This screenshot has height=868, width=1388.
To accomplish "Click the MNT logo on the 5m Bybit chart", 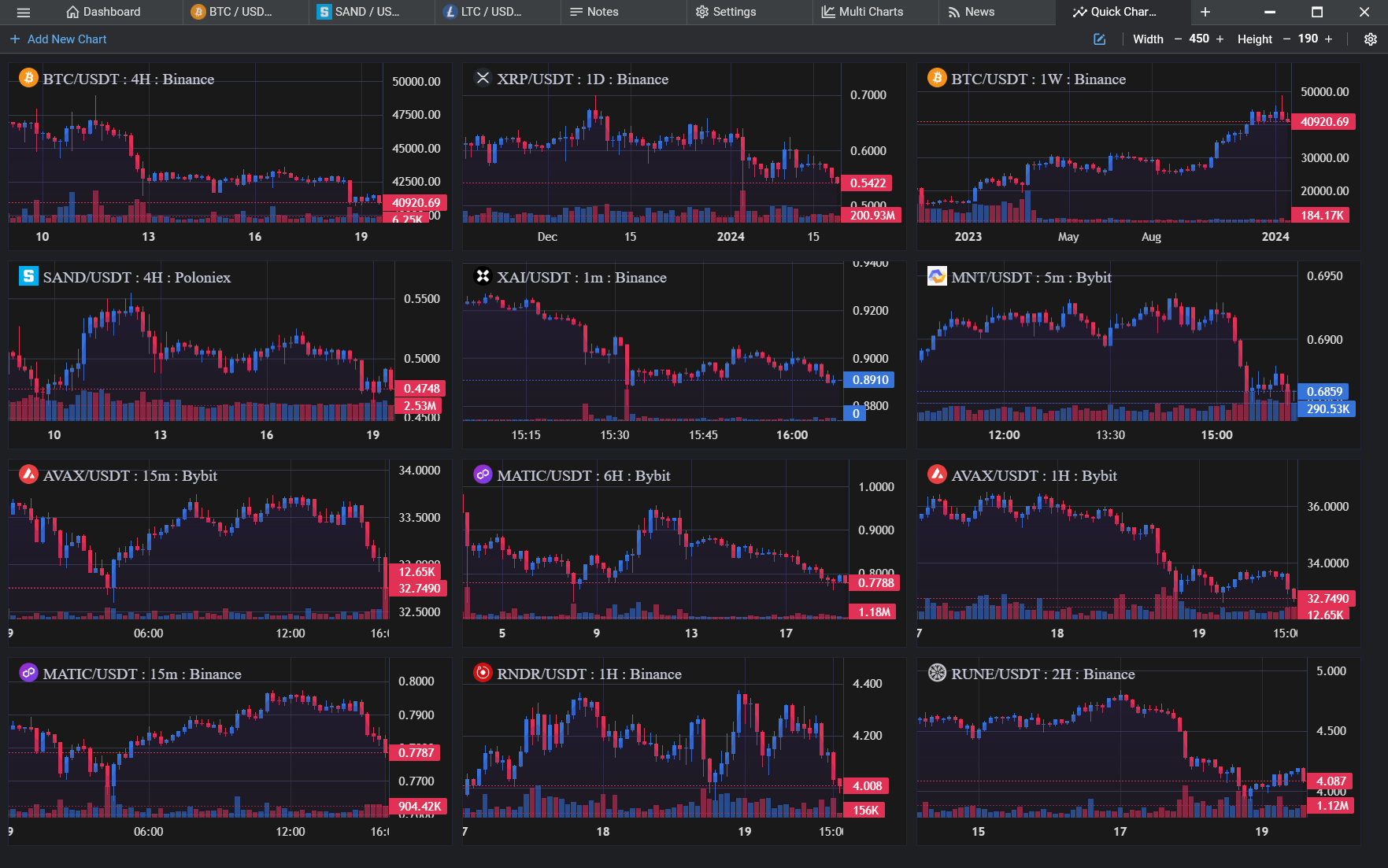I will 936,277.
